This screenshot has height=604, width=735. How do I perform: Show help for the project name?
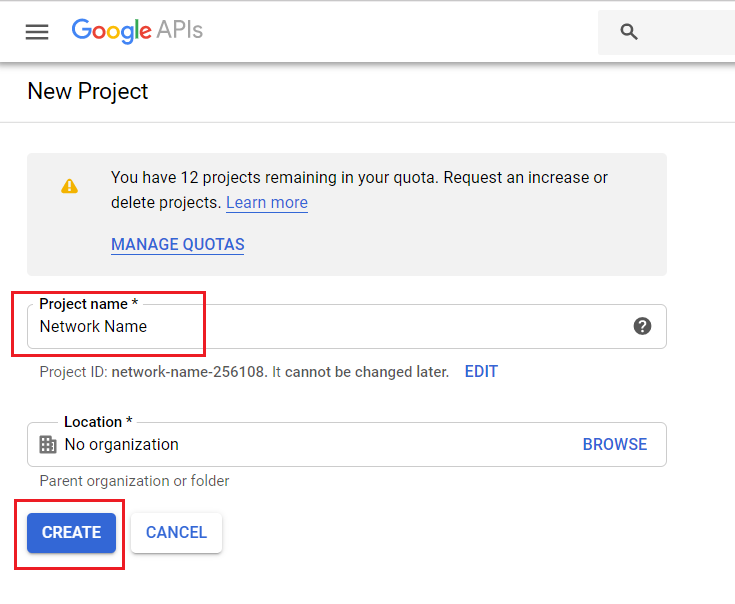tap(642, 326)
